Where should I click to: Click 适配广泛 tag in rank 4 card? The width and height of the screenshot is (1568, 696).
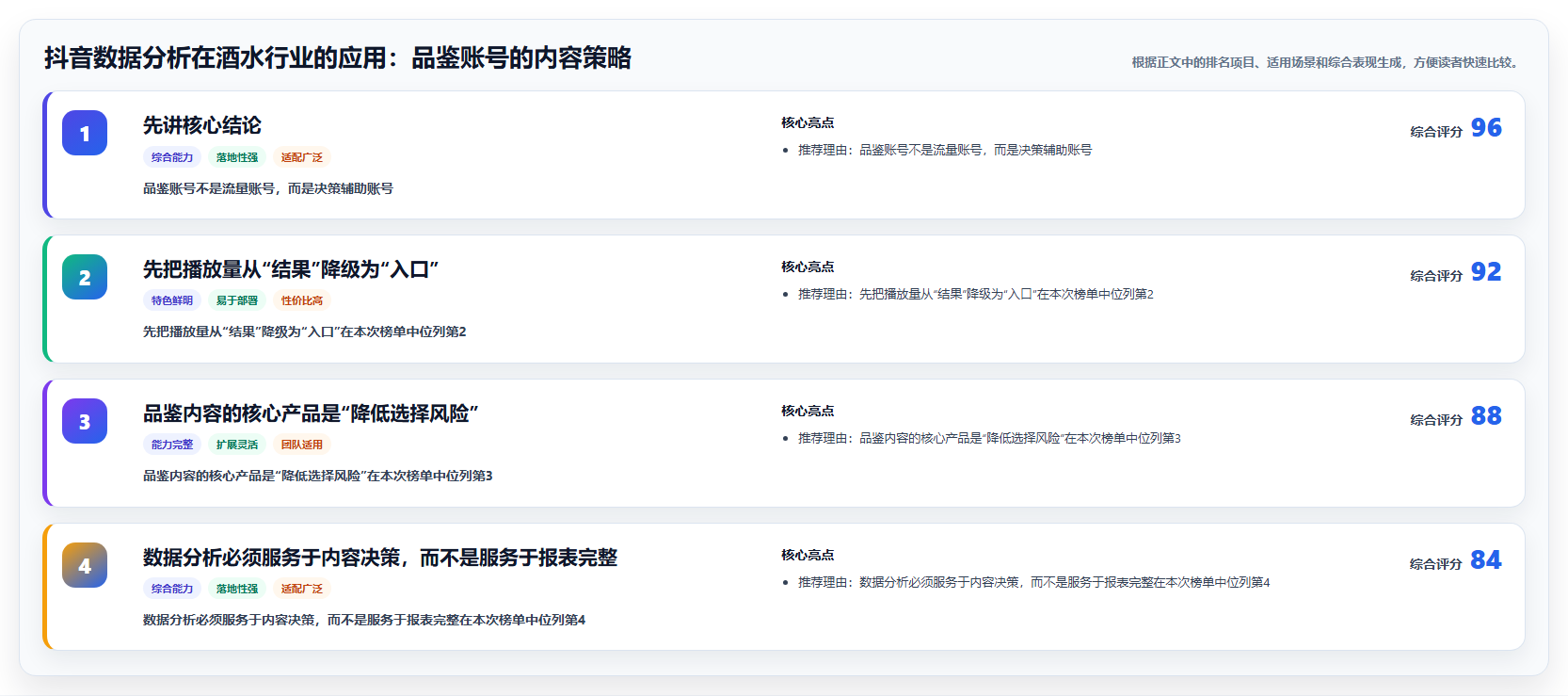[x=302, y=589]
